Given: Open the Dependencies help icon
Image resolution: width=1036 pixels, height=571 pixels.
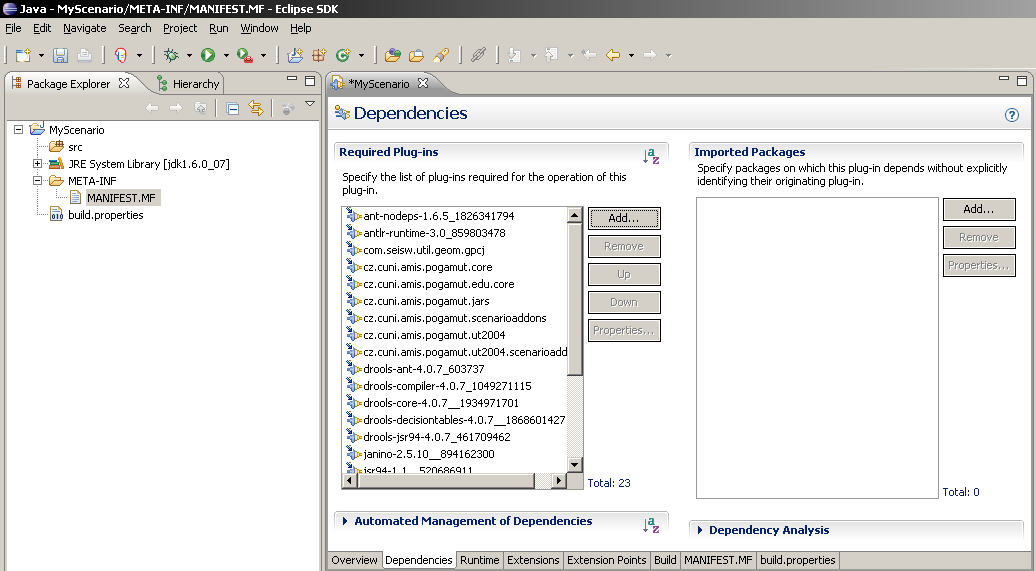Looking at the screenshot, I should pyautogui.click(x=1012, y=115).
